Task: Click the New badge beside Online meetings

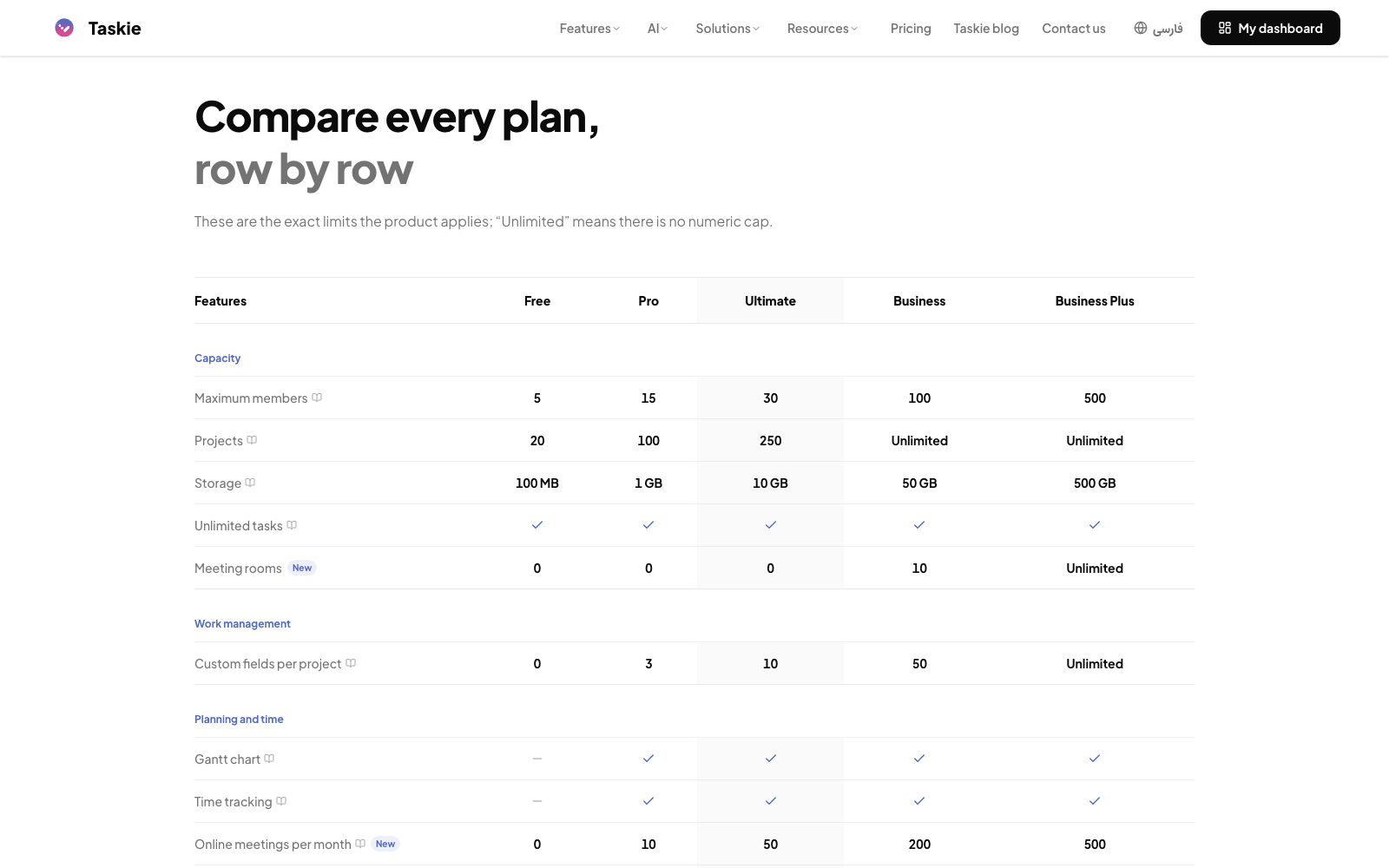Action: [385, 844]
